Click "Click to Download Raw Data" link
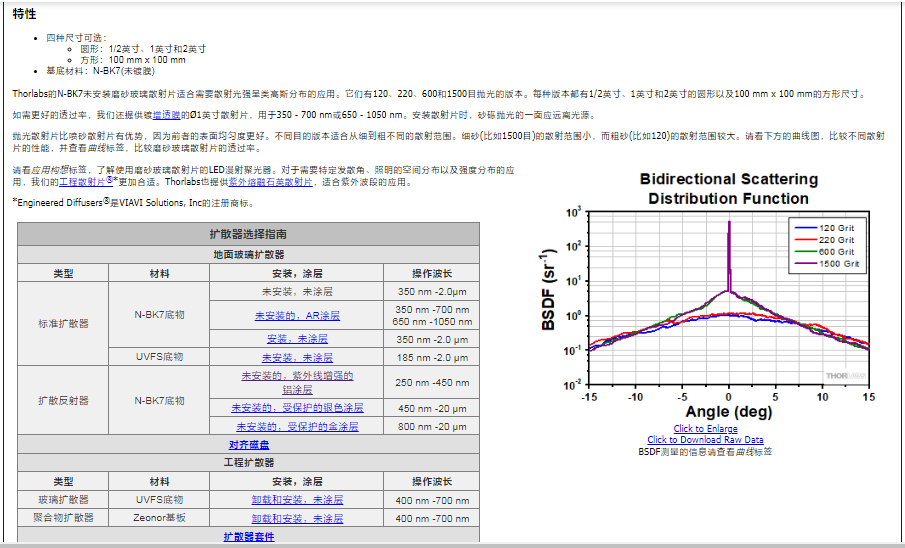This screenshot has height=548, width=905. (x=705, y=440)
